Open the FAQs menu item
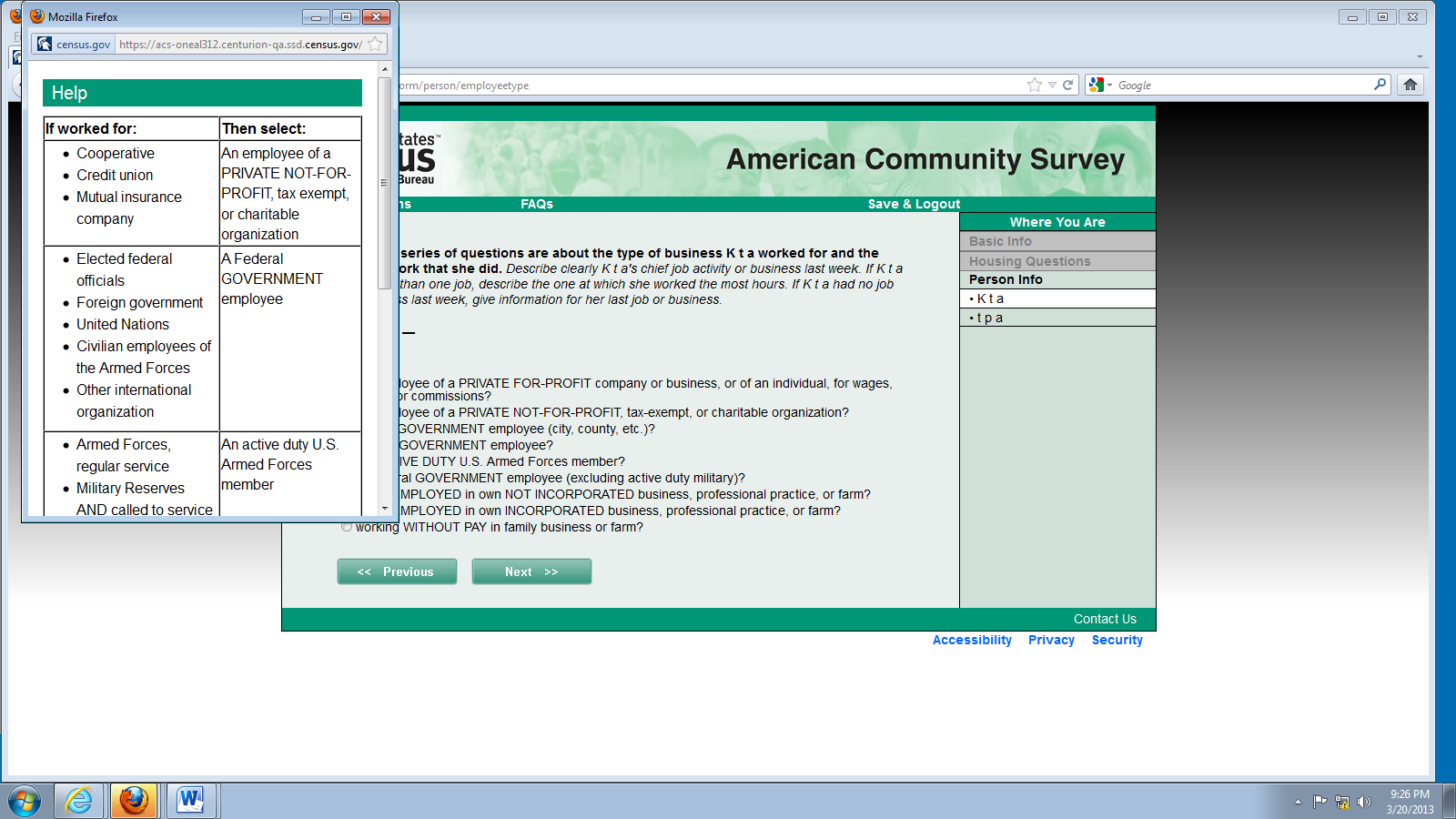The width and height of the screenshot is (1456, 819). (x=537, y=204)
